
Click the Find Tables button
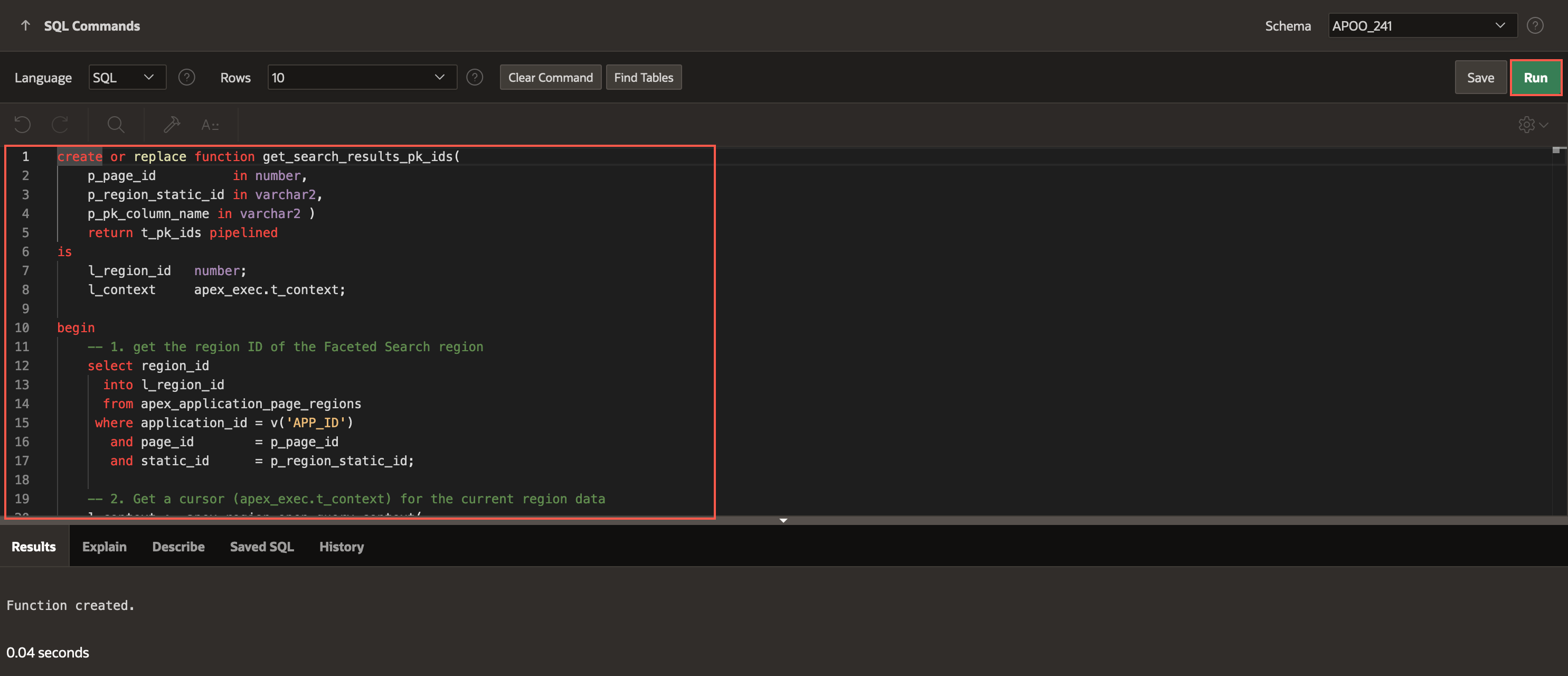(x=644, y=77)
